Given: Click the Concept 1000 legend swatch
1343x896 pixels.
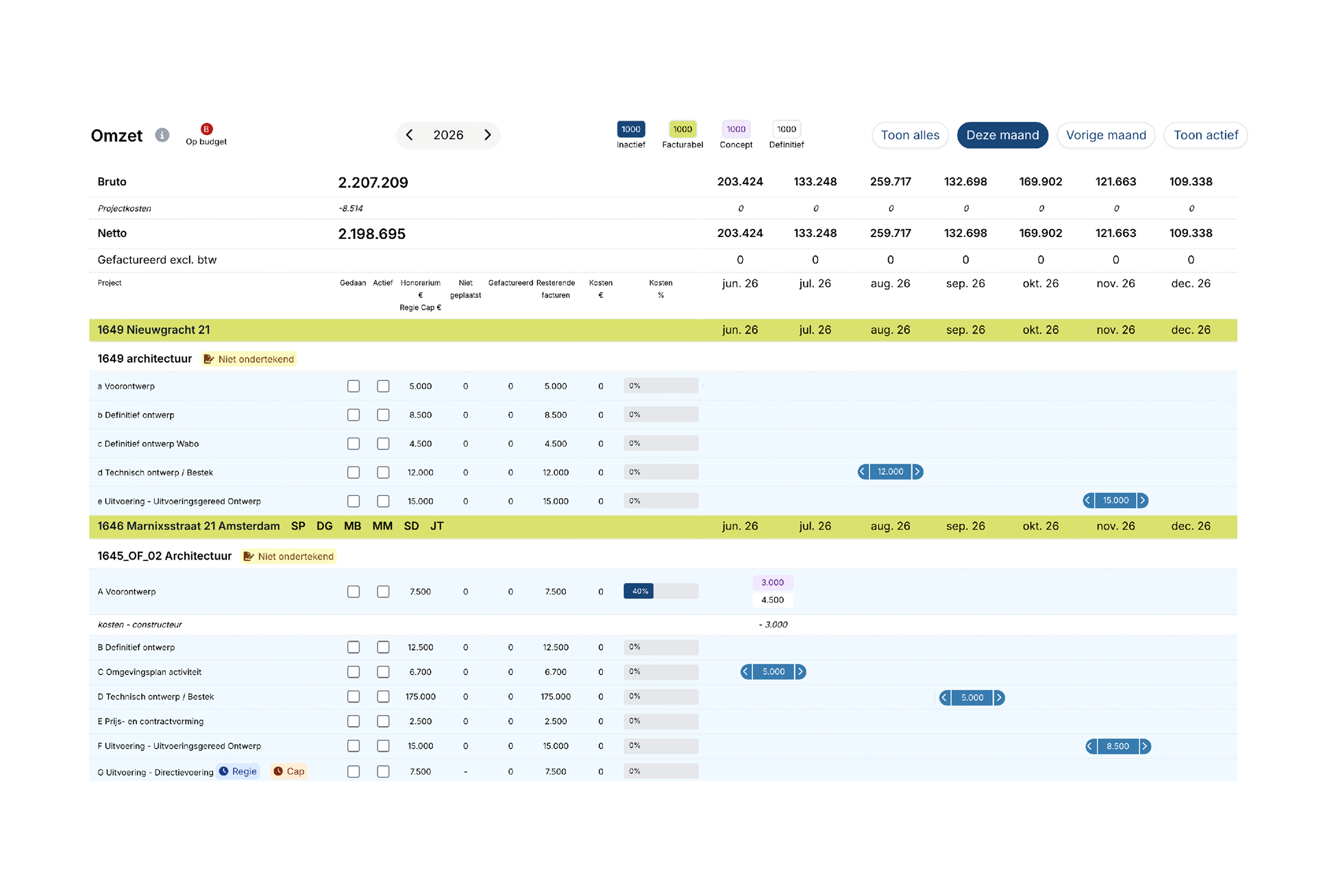Looking at the screenshot, I should pyautogui.click(x=736, y=129).
